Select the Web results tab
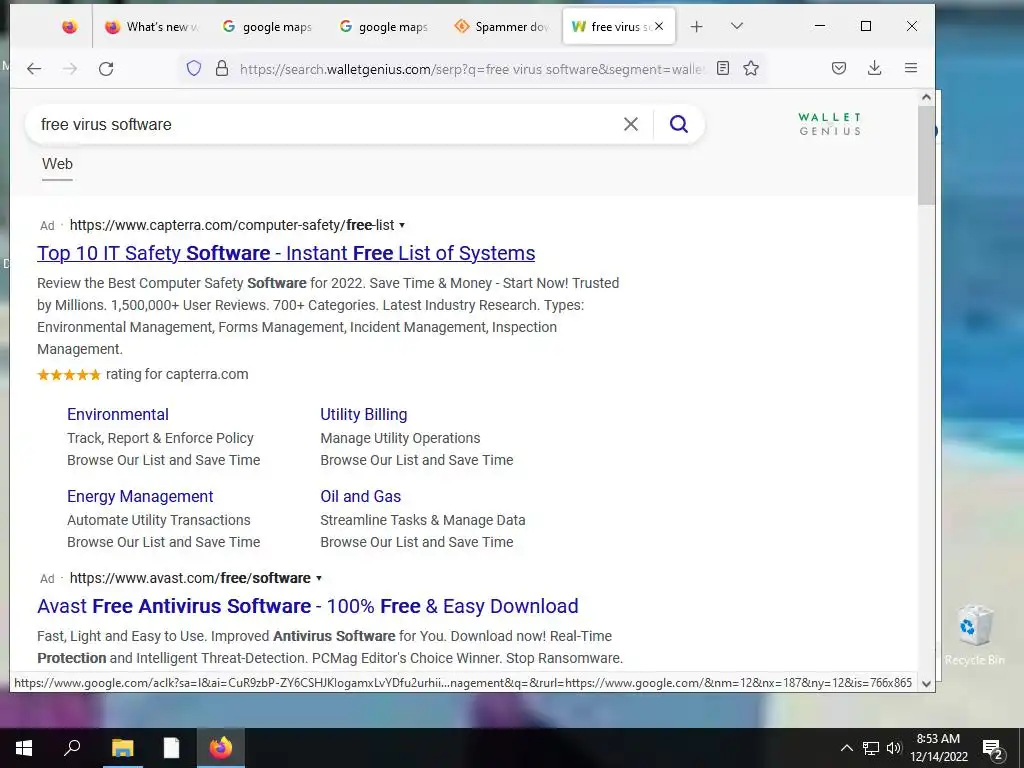 click(57, 164)
